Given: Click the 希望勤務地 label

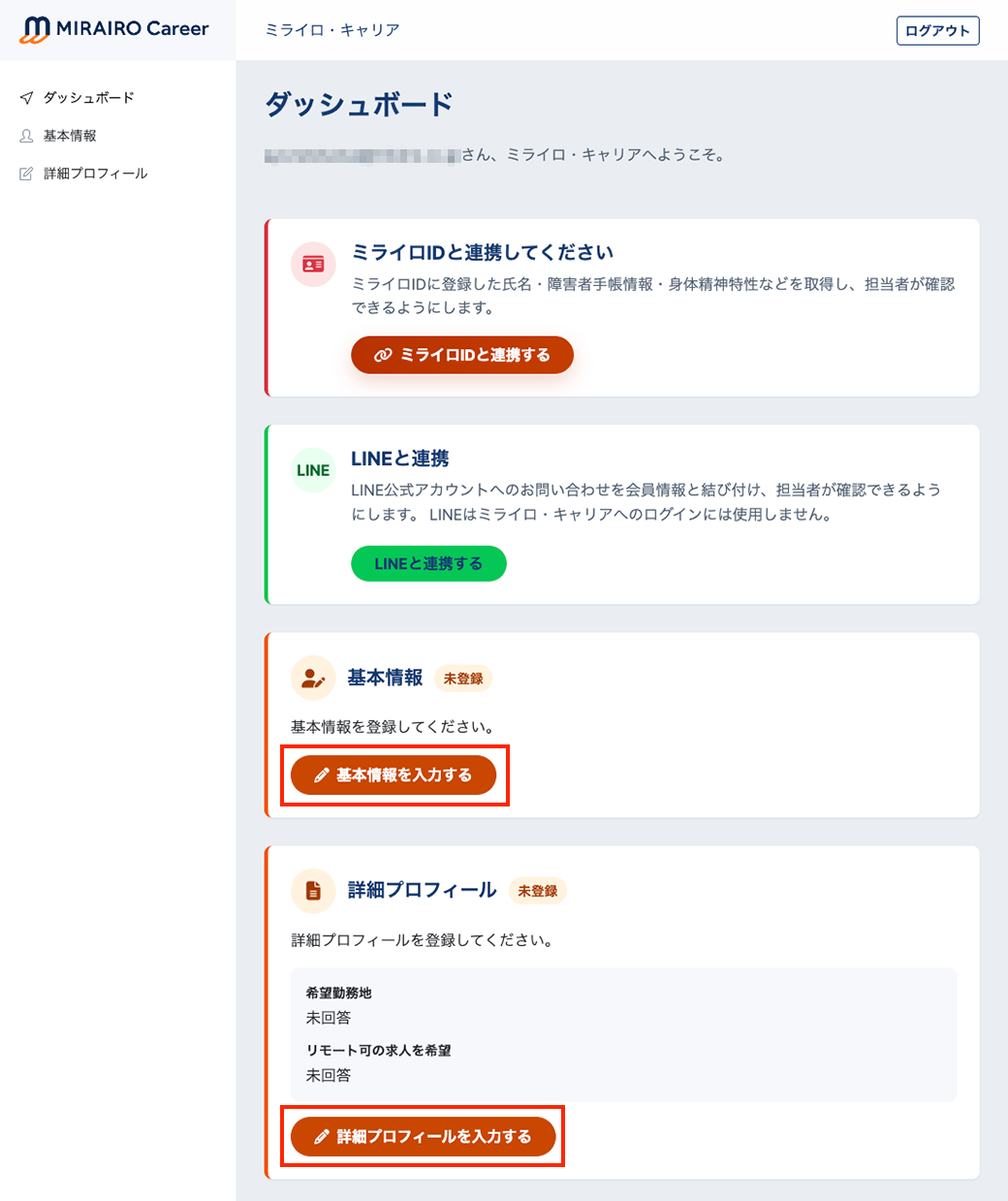Looking at the screenshot, I should point(338,993).
